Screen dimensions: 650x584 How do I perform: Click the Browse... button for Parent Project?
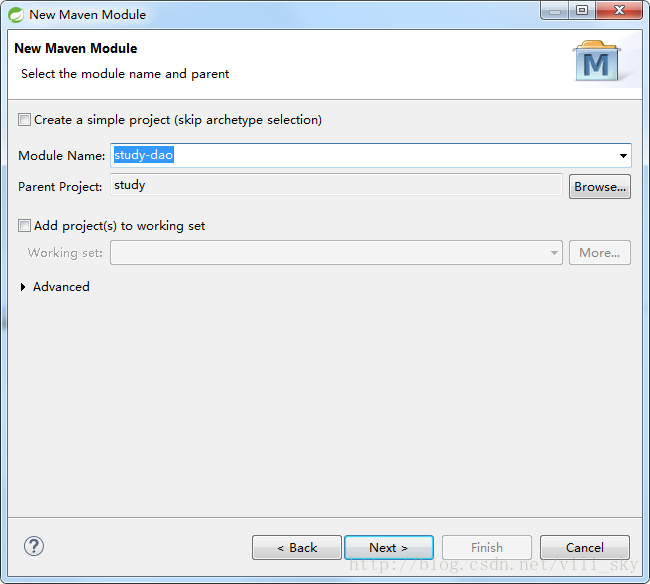600,187
